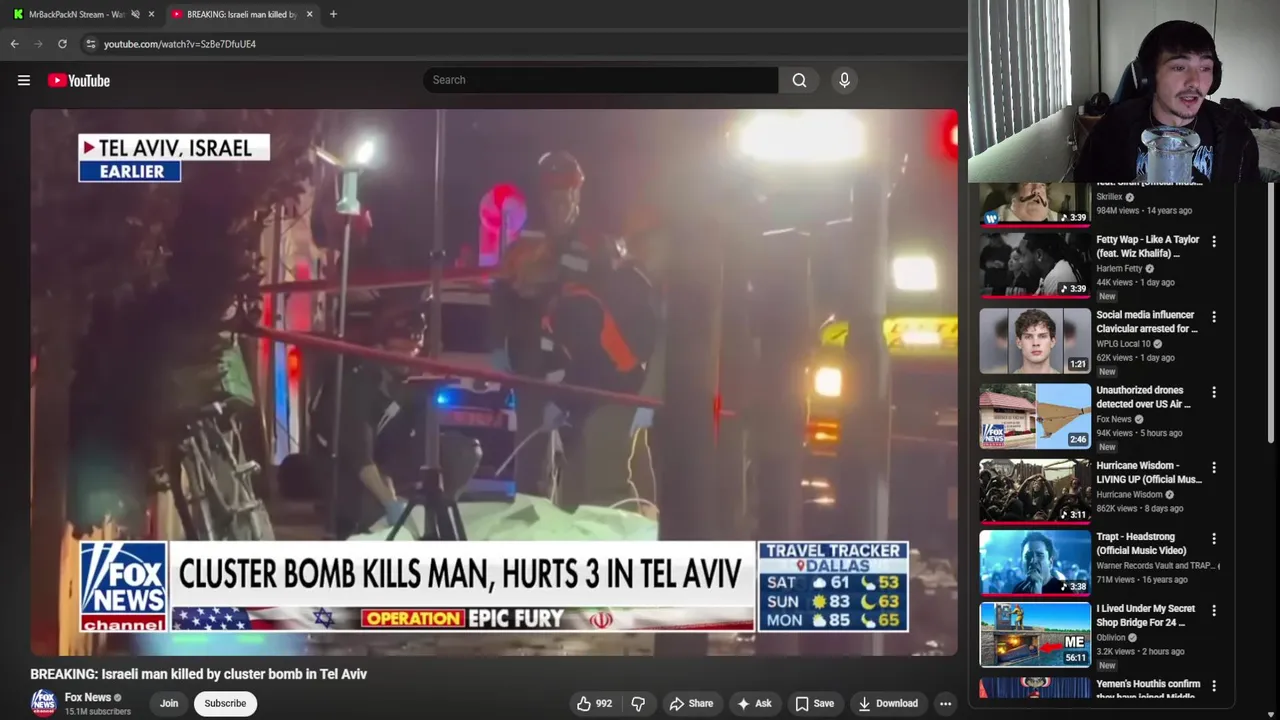Open options for Unauthorized drones video
The width and height of the screenshot is (1280, 720).
[x=1214, y=392]
